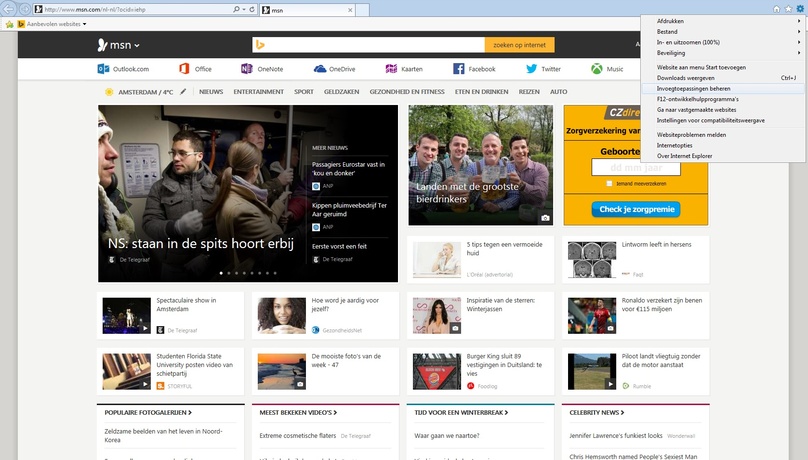
Task: Click play icon on Amsterdam show thumbnail
Action: coord(145,328)
